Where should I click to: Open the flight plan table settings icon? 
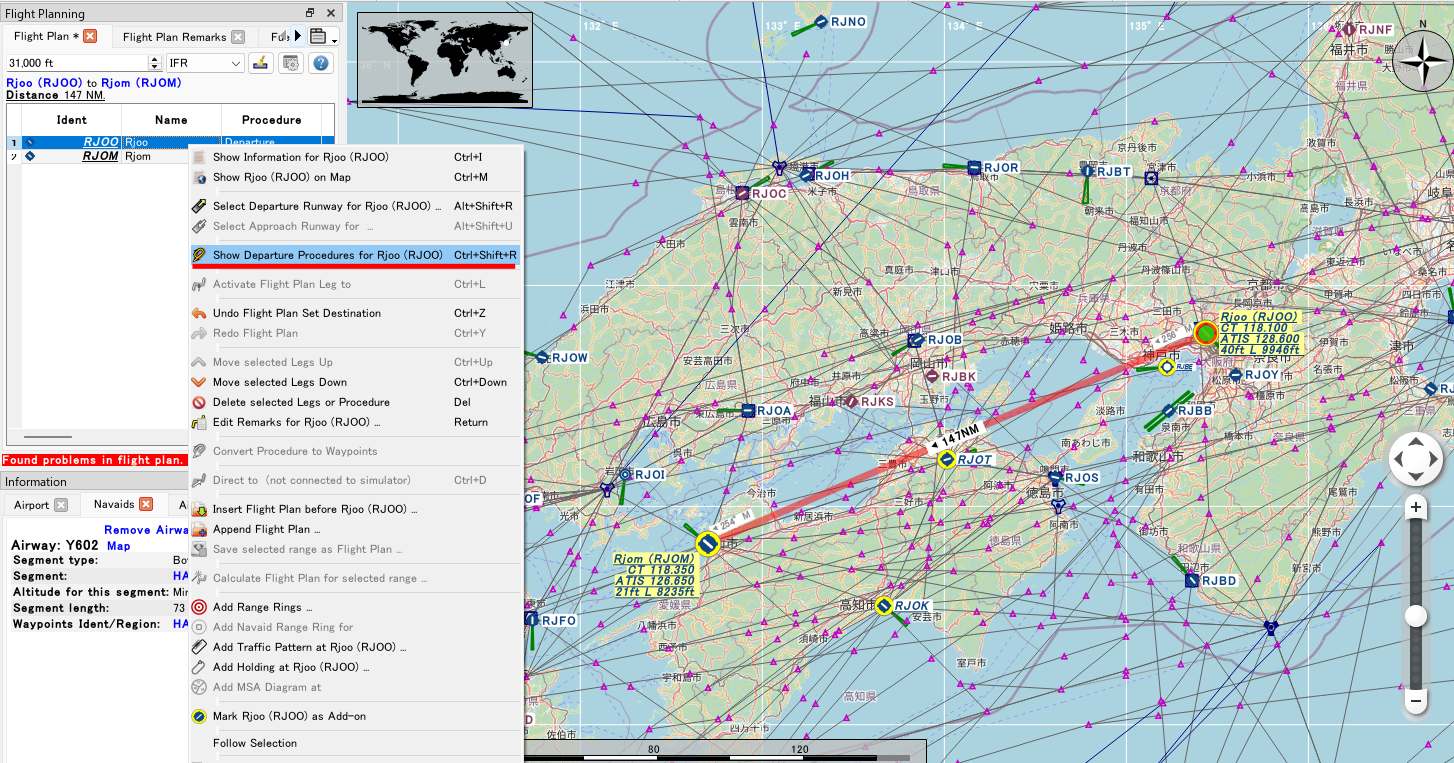click(x=291, y=63)
